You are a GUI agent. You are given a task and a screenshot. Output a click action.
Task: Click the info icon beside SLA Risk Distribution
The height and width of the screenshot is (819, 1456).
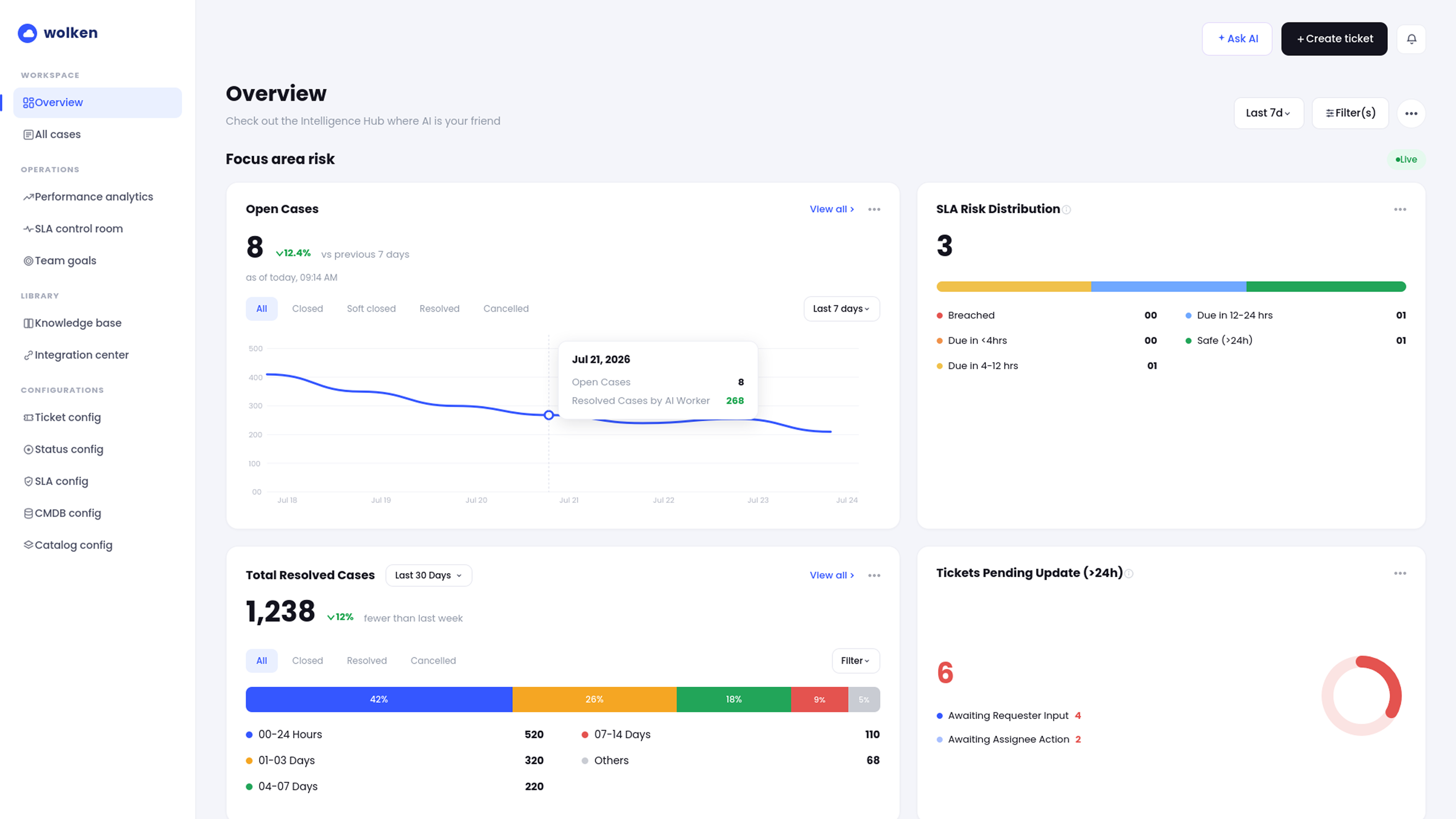(x=1067, y=210)
